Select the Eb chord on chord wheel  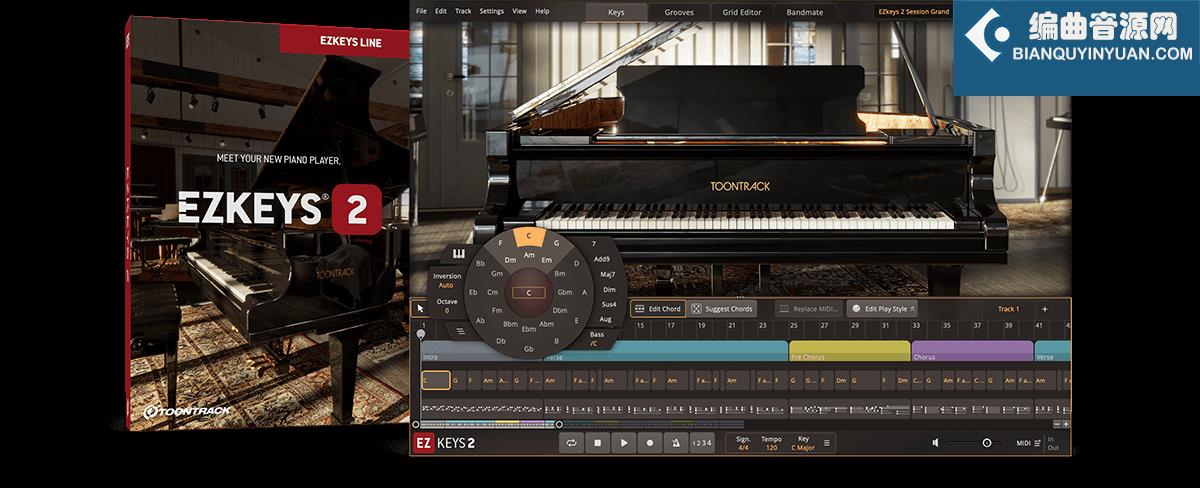(x=475, y=293)
